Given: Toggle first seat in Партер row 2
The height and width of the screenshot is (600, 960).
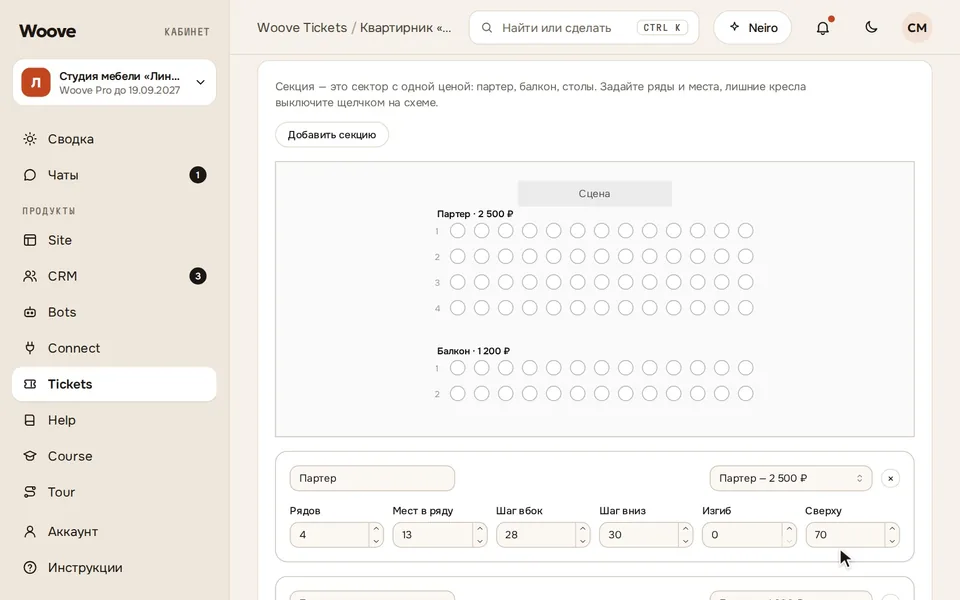Looking at the screenshot, I should 457,257.
